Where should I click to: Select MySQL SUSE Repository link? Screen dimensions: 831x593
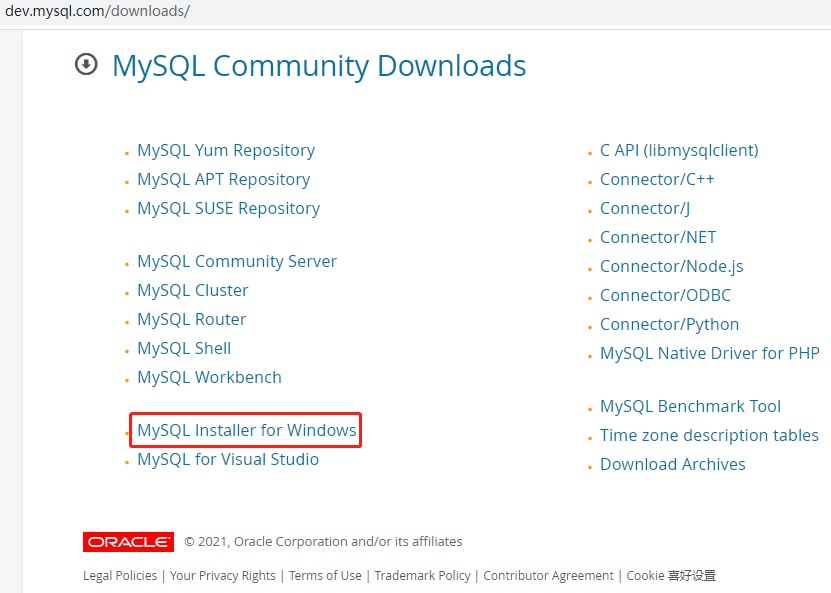pos(228,208)
